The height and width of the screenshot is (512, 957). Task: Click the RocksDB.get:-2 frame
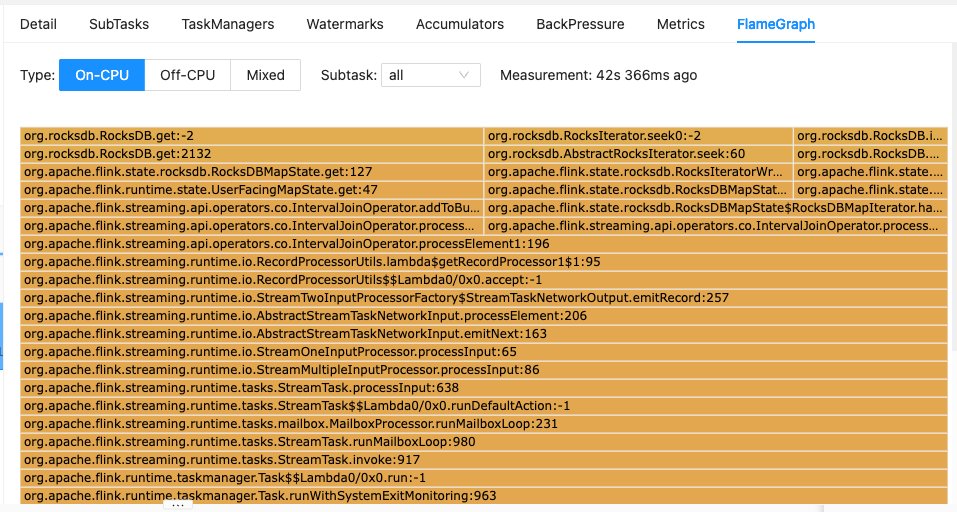251,135
